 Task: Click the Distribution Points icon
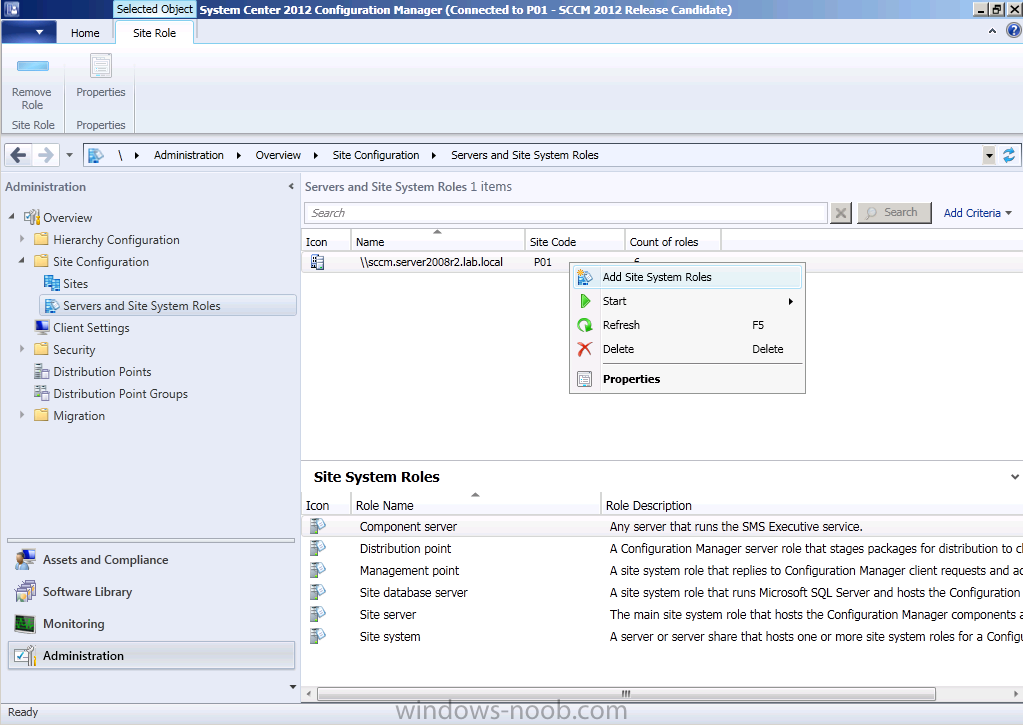coord(42,371)
